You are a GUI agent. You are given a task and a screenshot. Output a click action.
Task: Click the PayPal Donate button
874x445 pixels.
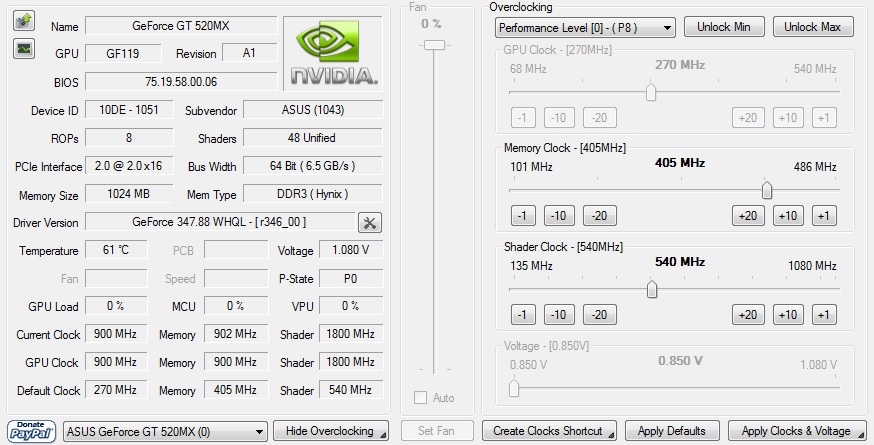pos(30,431)
